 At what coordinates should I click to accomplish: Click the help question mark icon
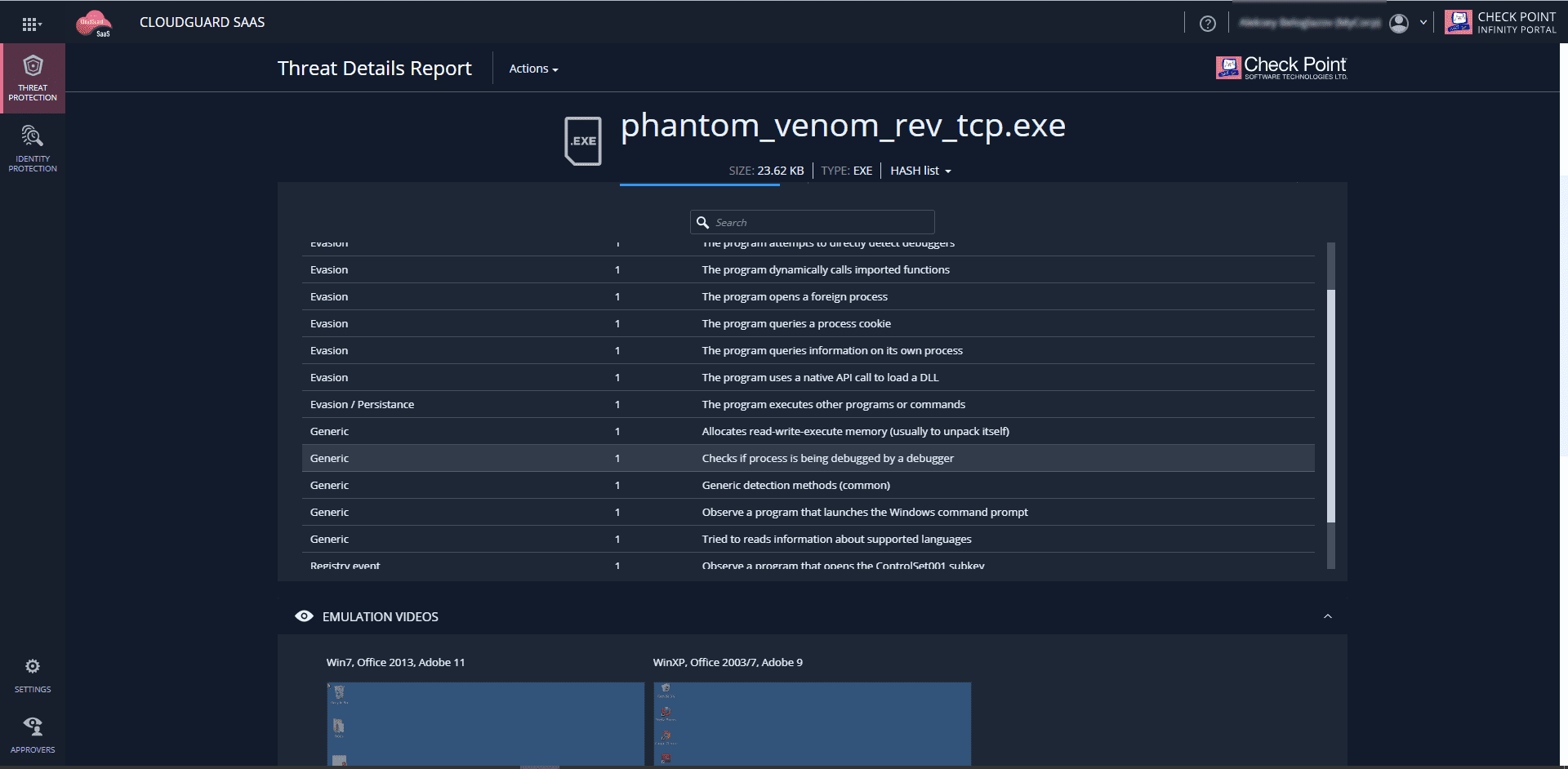pyautogui.click(x=1208, y=24)
